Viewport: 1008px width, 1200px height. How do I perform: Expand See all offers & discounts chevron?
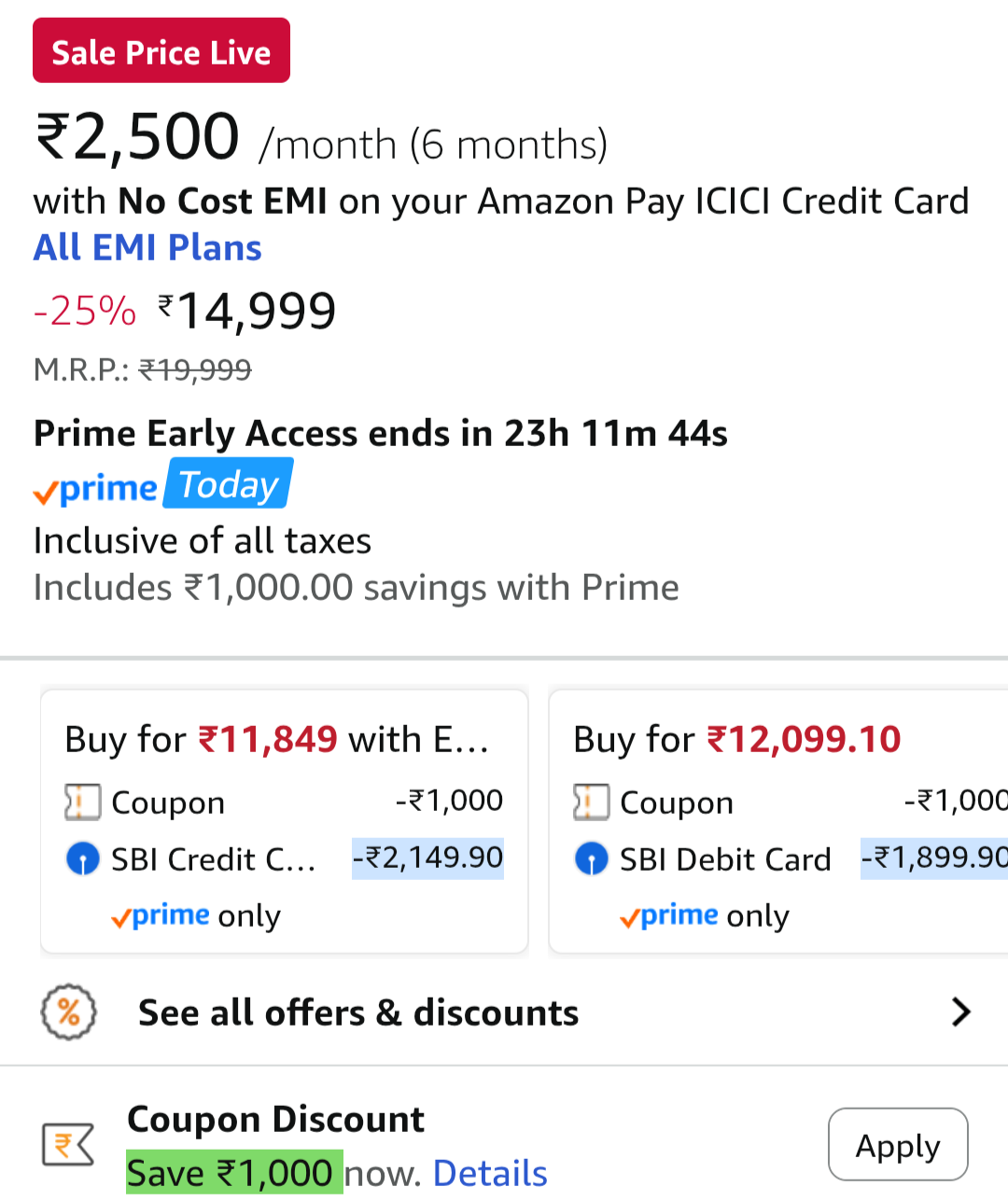(960, 1012)
